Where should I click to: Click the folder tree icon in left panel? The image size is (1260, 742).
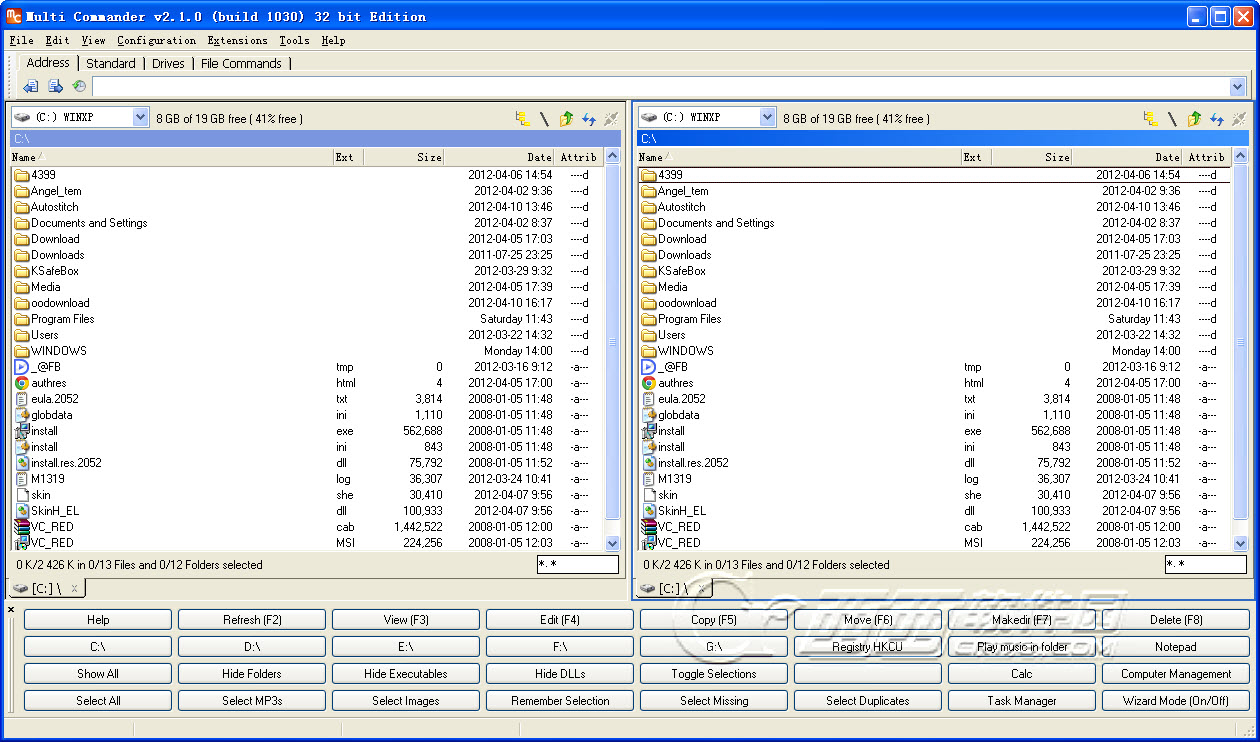point(523,118)
